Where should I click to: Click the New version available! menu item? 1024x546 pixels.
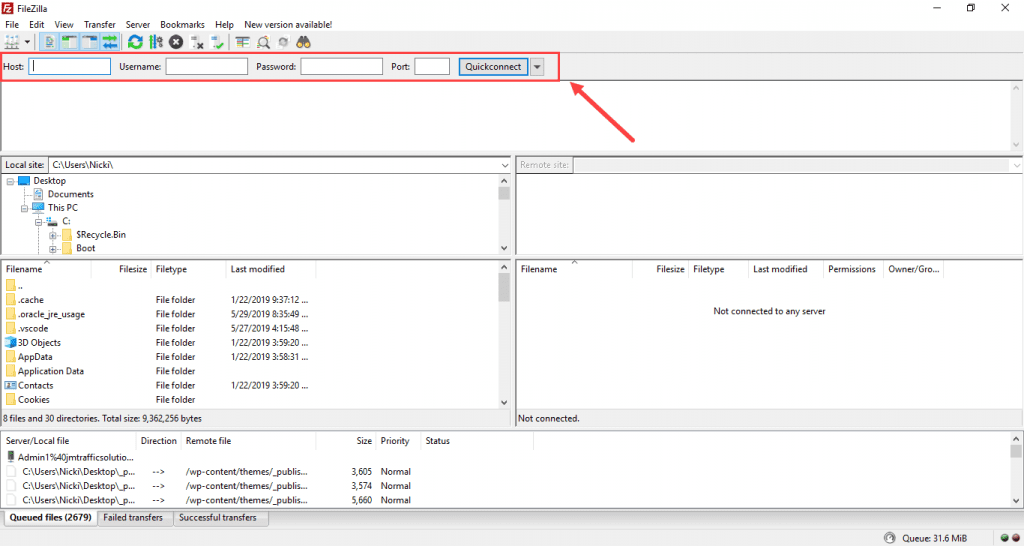tap(288, 24)
